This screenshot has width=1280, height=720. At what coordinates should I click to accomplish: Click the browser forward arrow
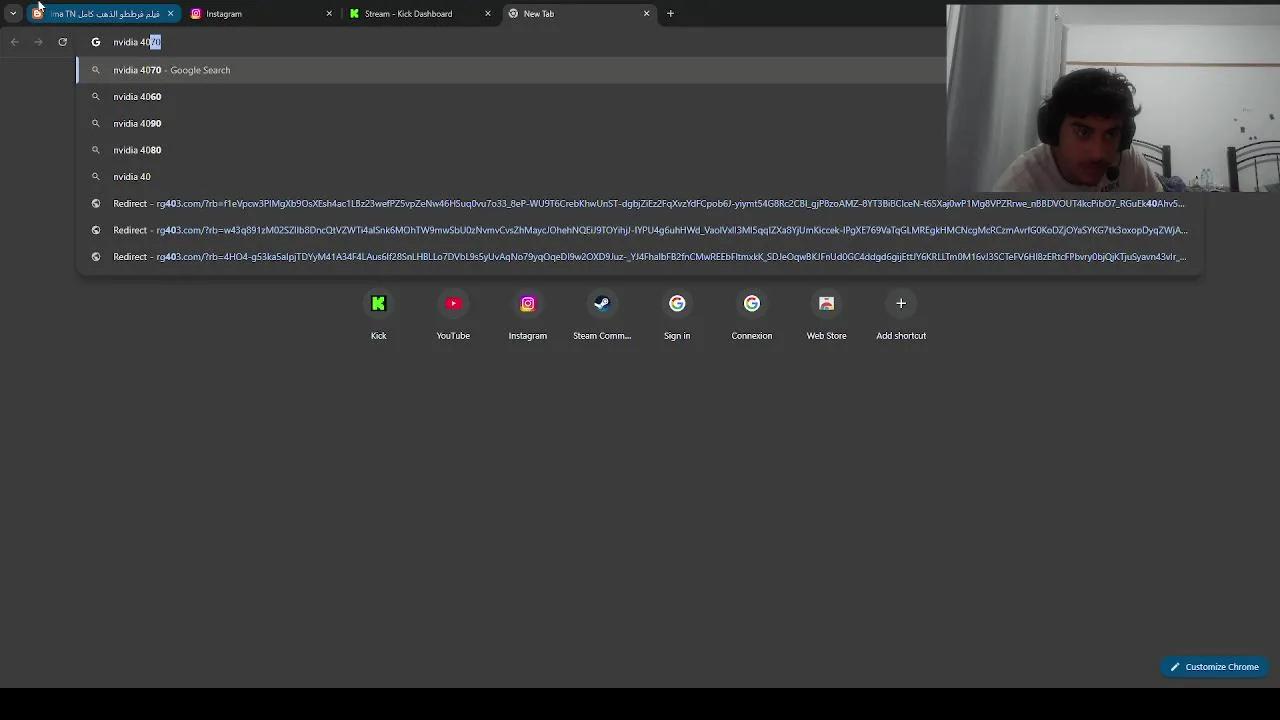[x=38, y=42]
